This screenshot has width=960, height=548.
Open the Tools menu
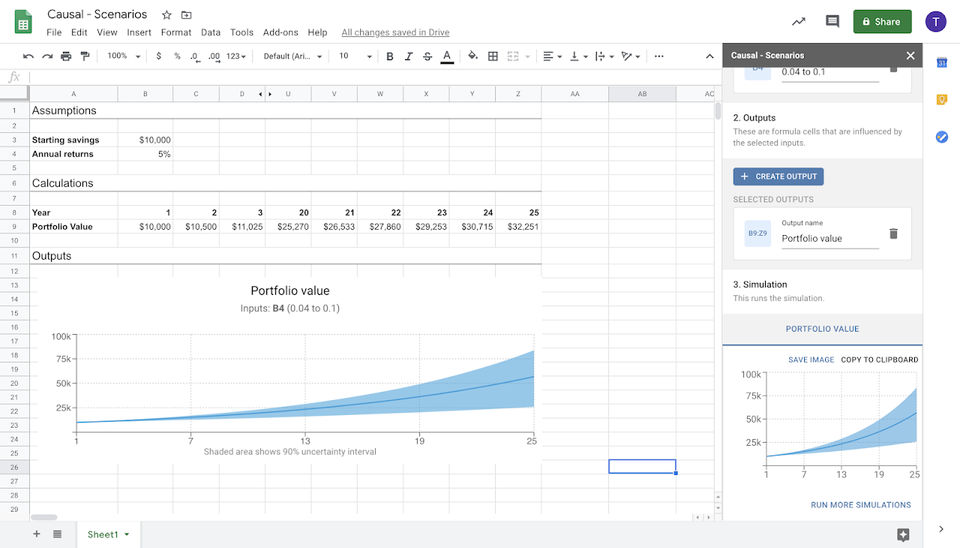point(241,32)
